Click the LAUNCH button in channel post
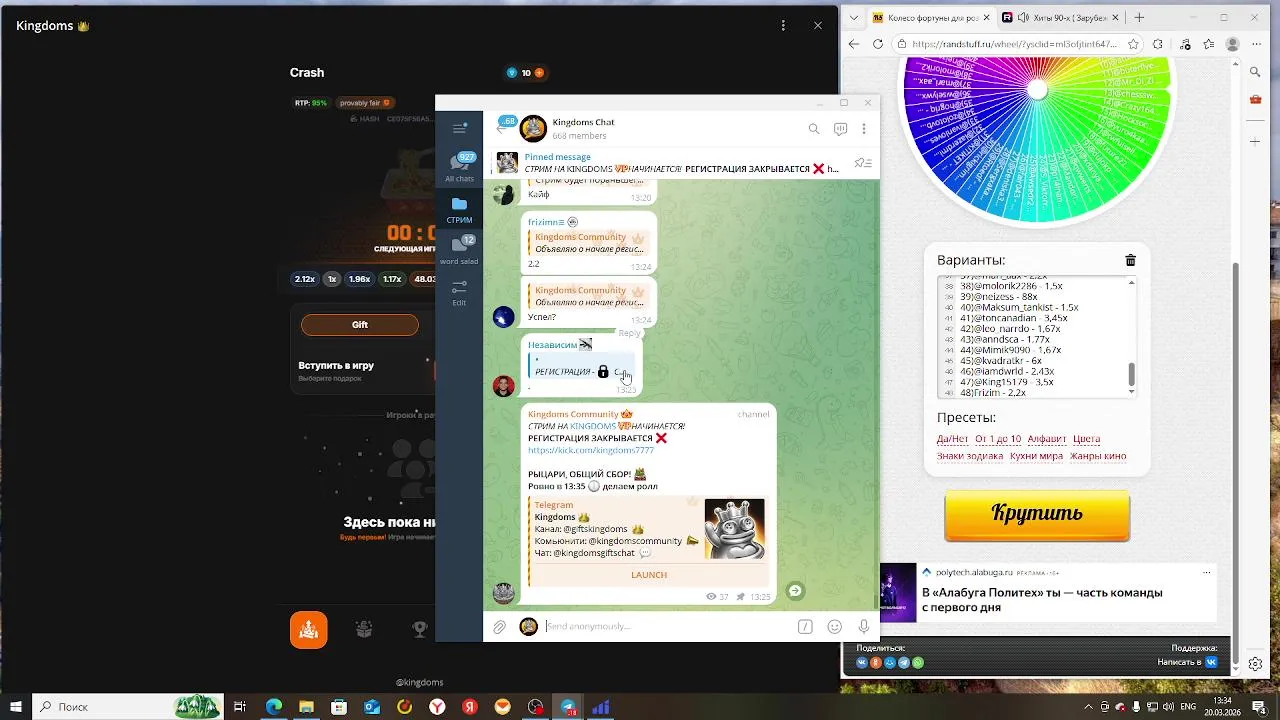Viewport: 1280px width, 720px height. 649,575
